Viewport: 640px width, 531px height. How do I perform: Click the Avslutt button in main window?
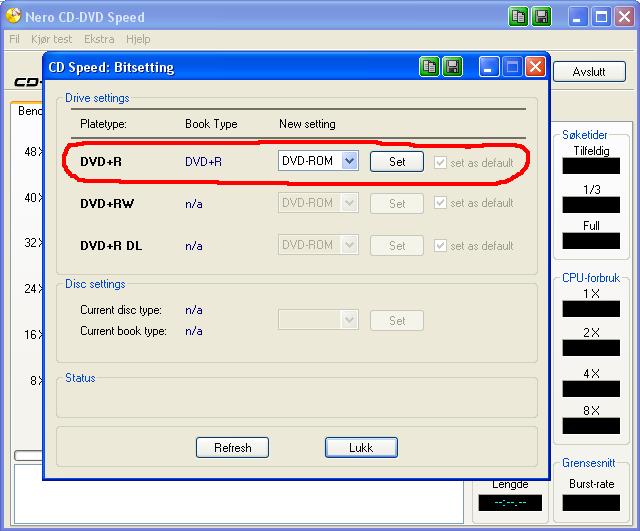tap(589, 72)
